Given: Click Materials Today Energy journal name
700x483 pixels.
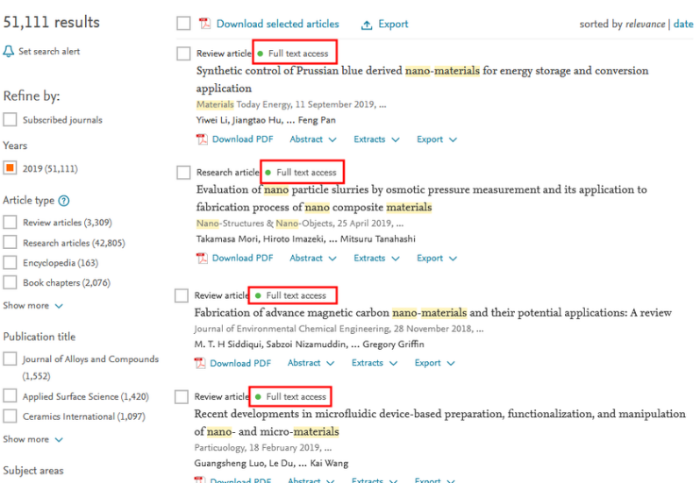Looking at the screenshot, I should (x=244, y=104).
